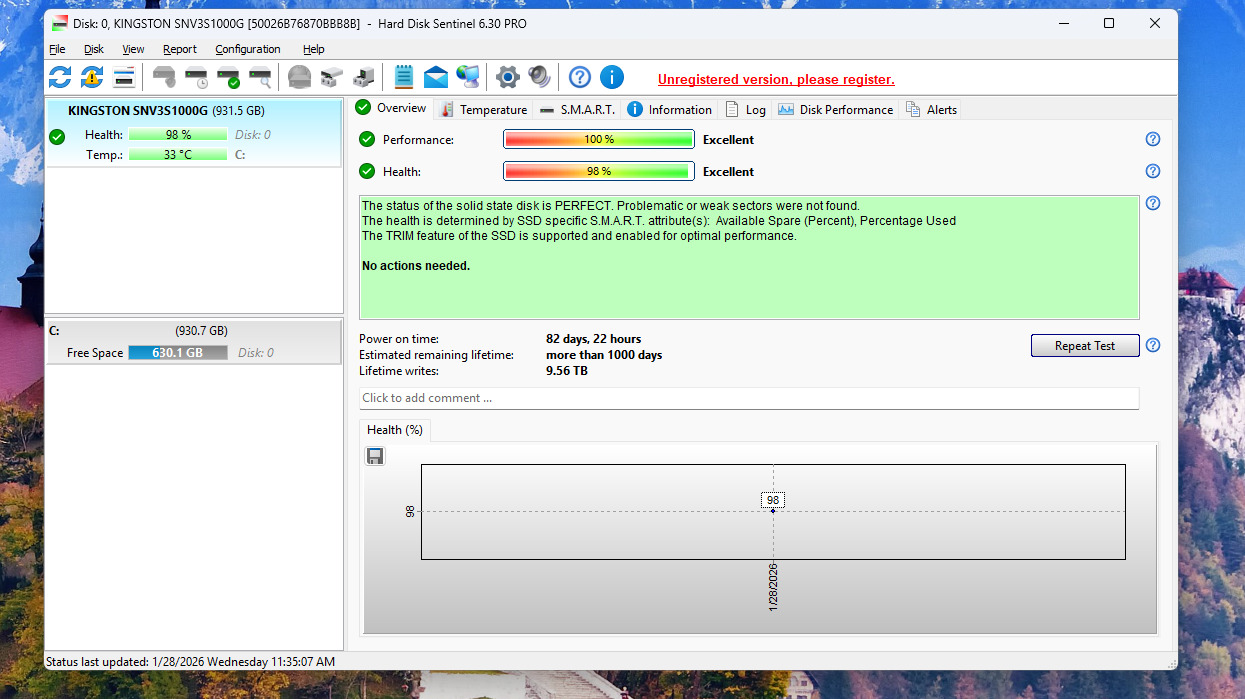Minimize the Hard Disk Sentinel window

click(x=1063, y=23)
